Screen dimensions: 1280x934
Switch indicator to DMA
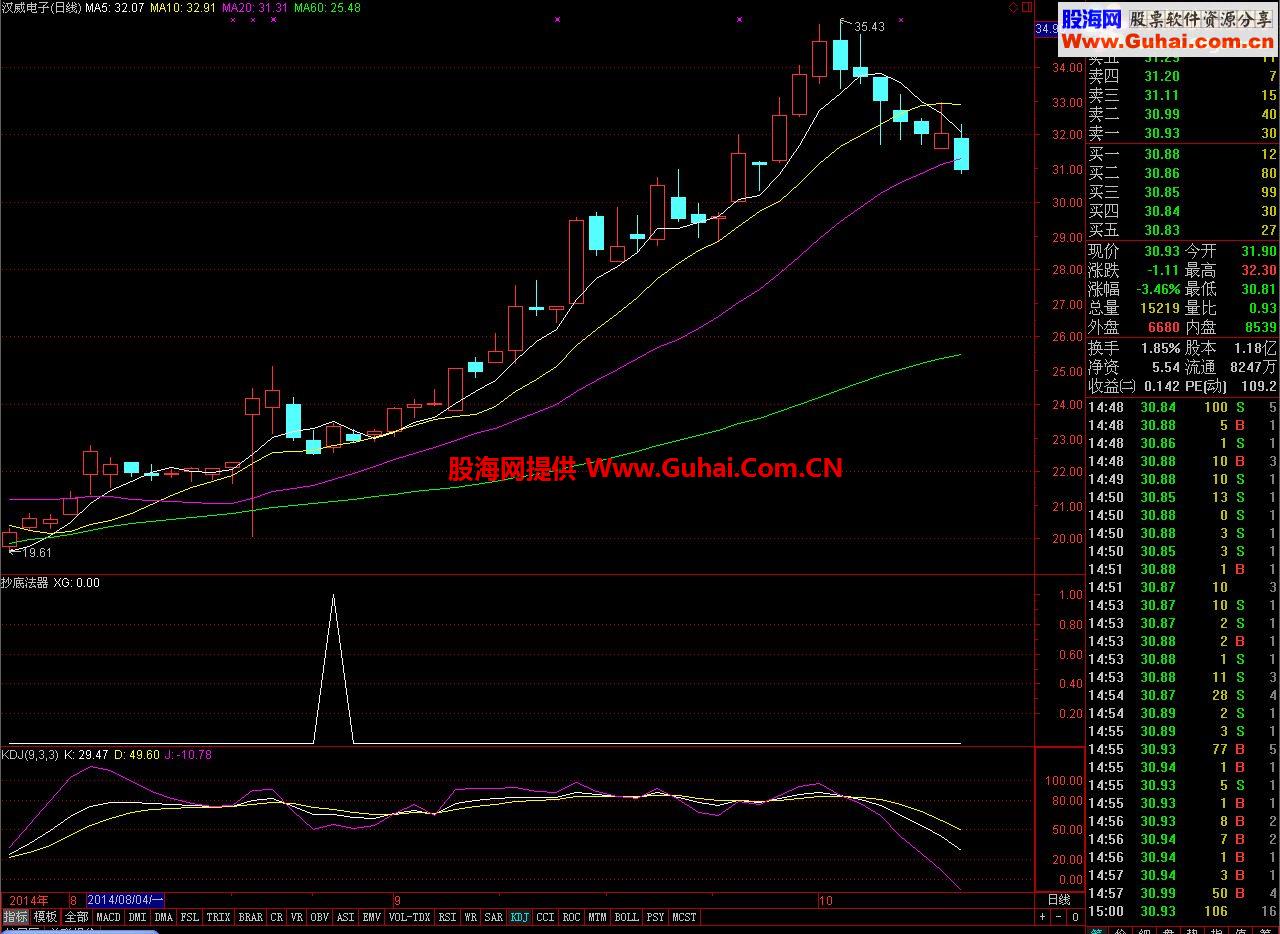tap(164, 916)
